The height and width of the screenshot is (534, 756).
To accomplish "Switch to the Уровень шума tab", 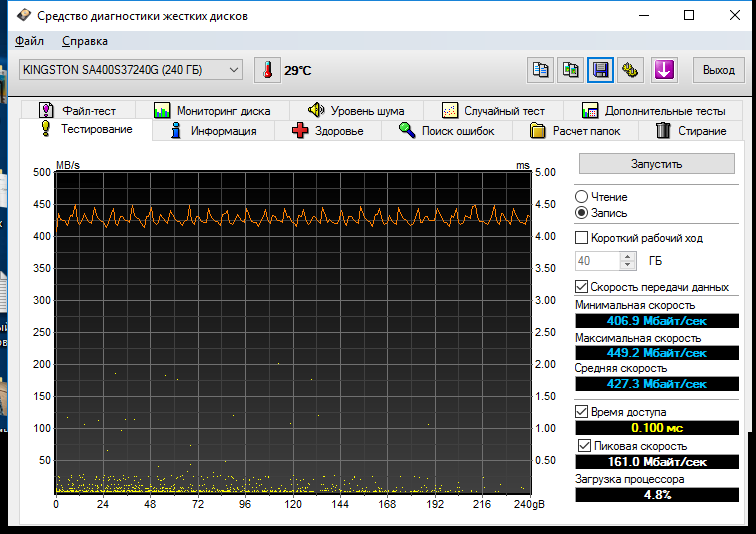I will [355, 111].
